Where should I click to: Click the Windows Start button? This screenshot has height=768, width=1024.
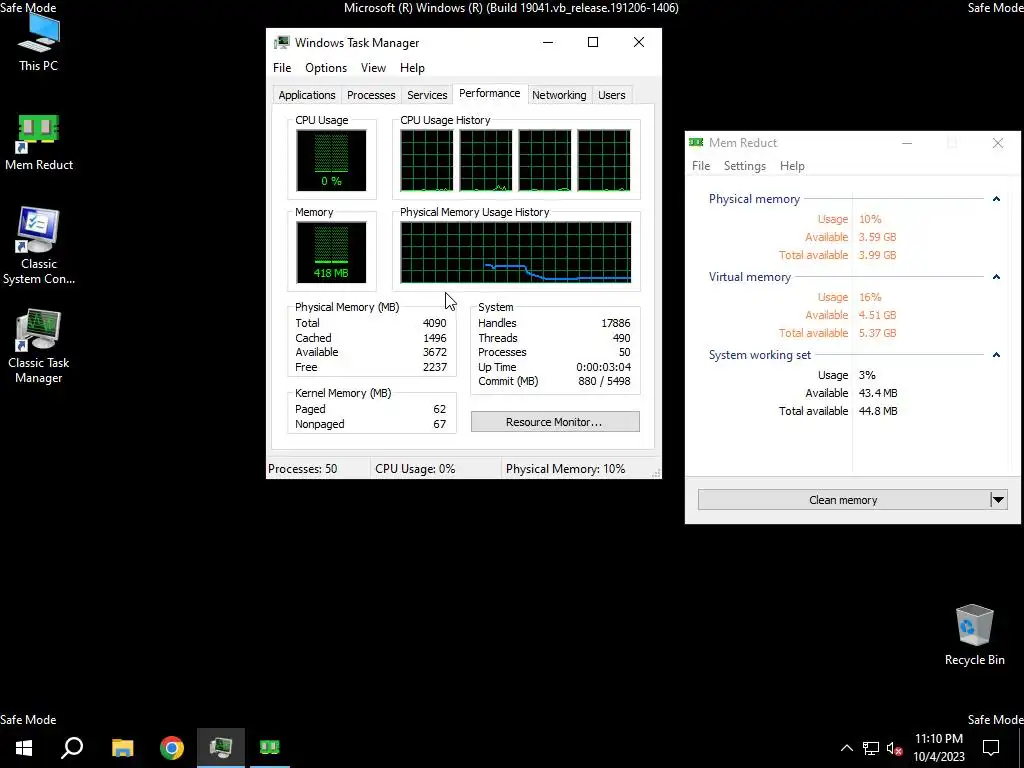tap(24, 747)
